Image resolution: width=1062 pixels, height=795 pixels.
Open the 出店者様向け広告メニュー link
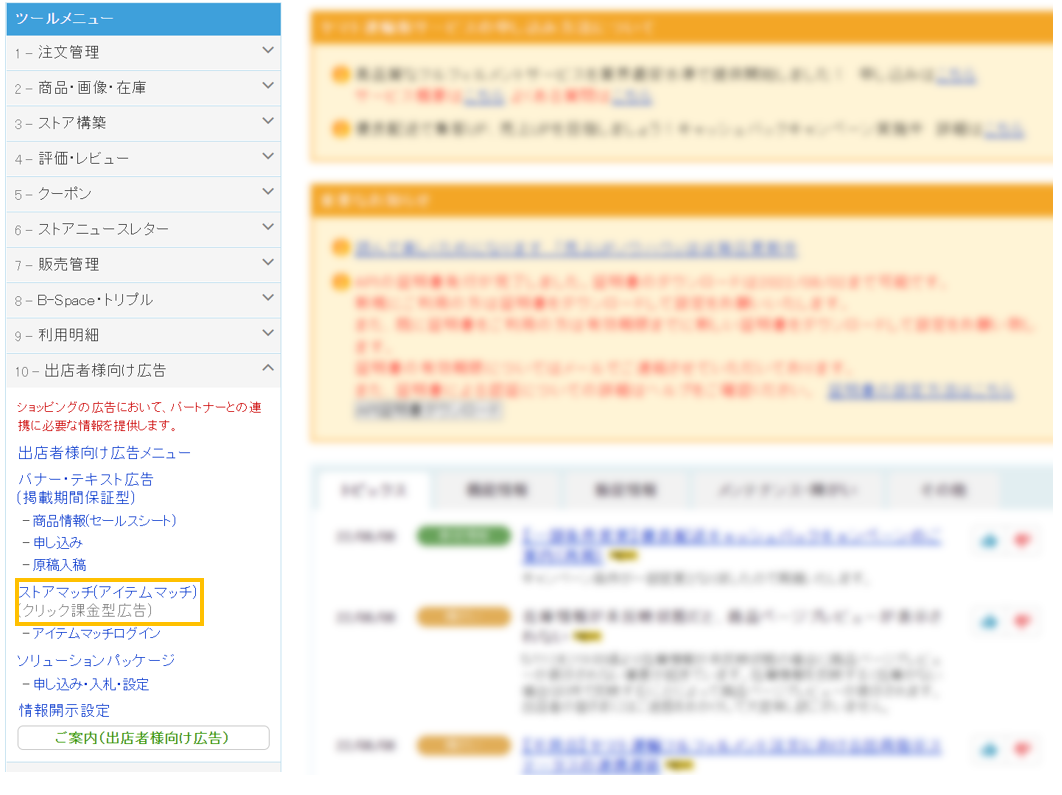click(104, 452)
